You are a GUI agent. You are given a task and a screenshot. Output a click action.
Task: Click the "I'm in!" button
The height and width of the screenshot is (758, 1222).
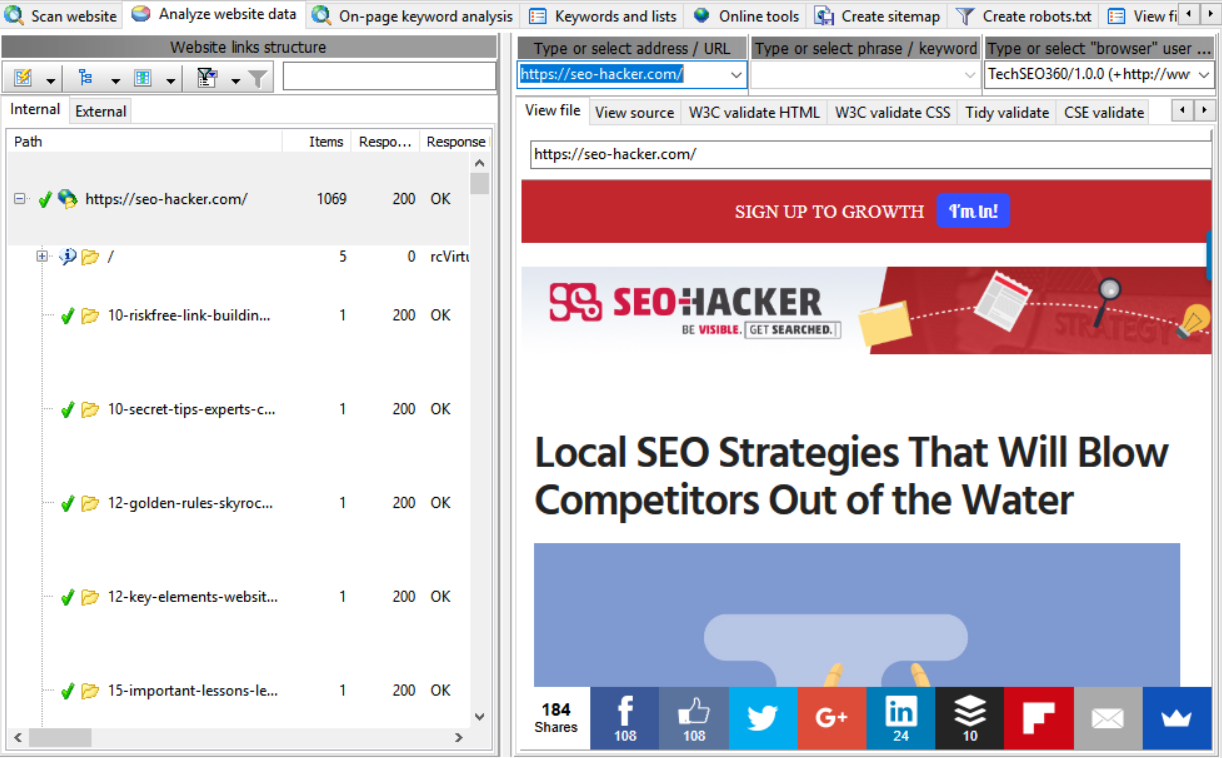point(972,211)
